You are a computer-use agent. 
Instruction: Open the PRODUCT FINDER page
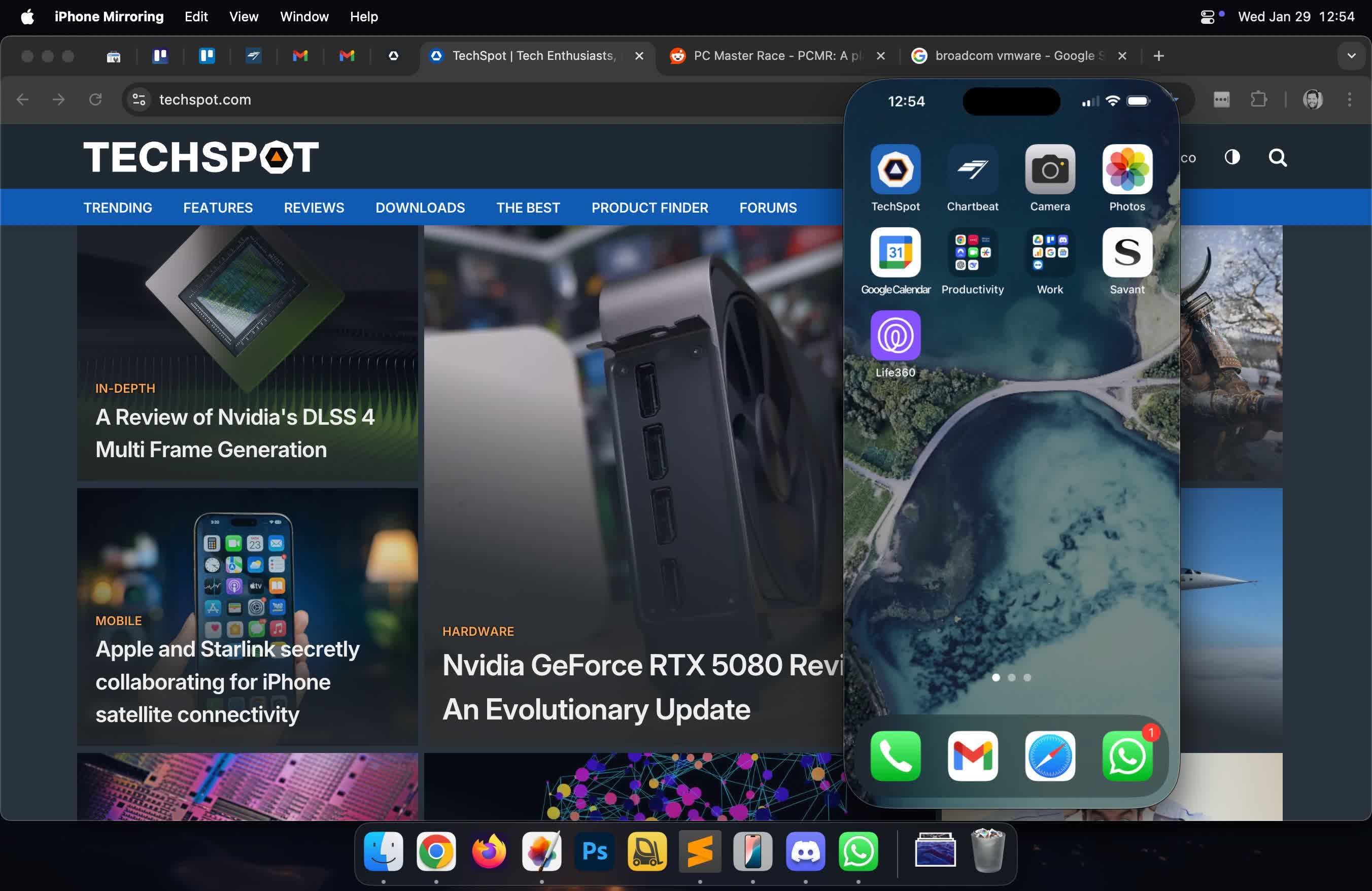649,208
